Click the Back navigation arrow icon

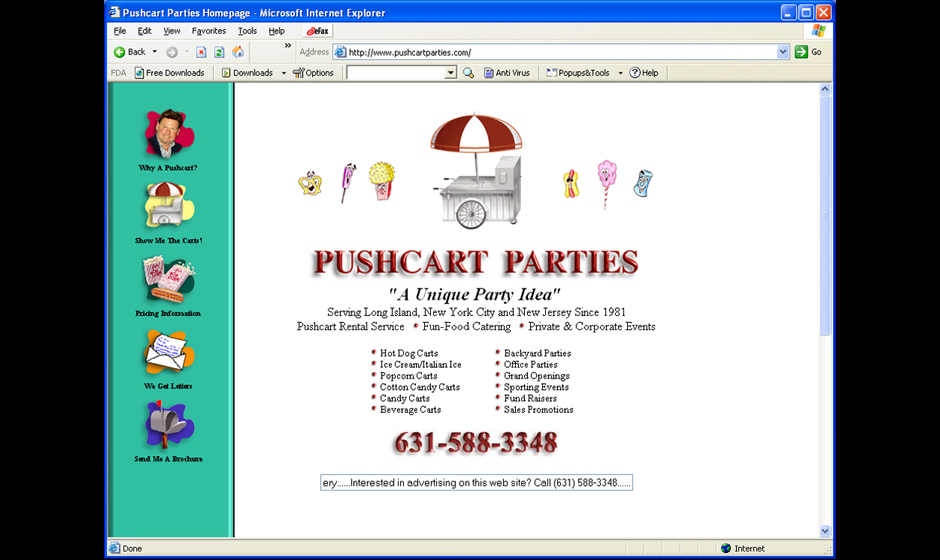(120, 52)
